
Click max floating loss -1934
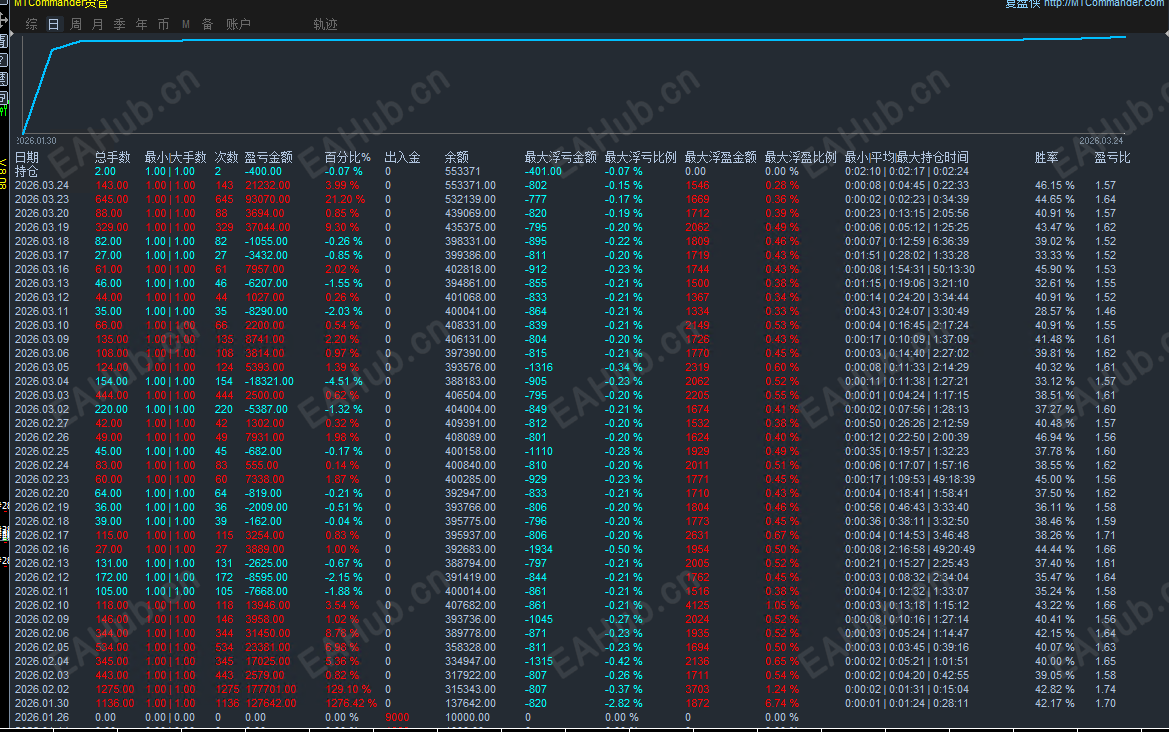539,549
